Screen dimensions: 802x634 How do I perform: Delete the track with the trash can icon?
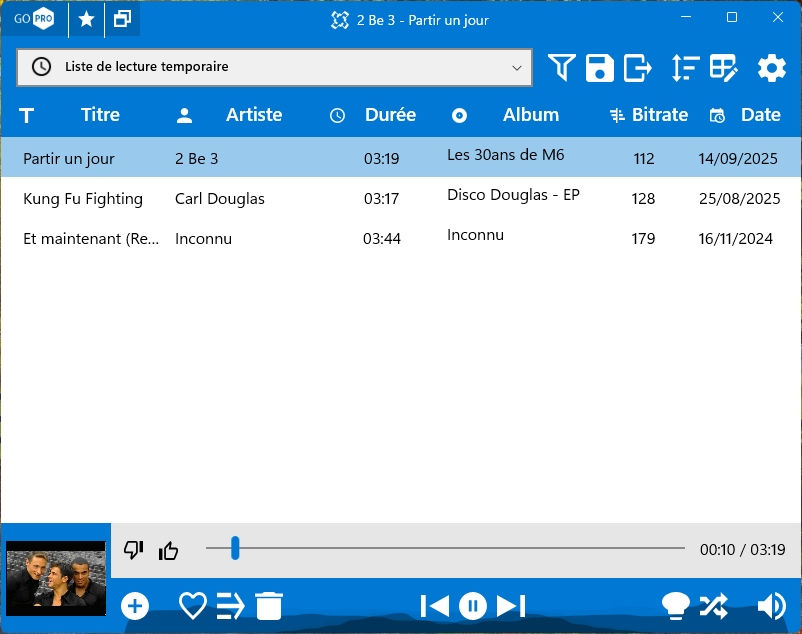click(x=269, y=606)
